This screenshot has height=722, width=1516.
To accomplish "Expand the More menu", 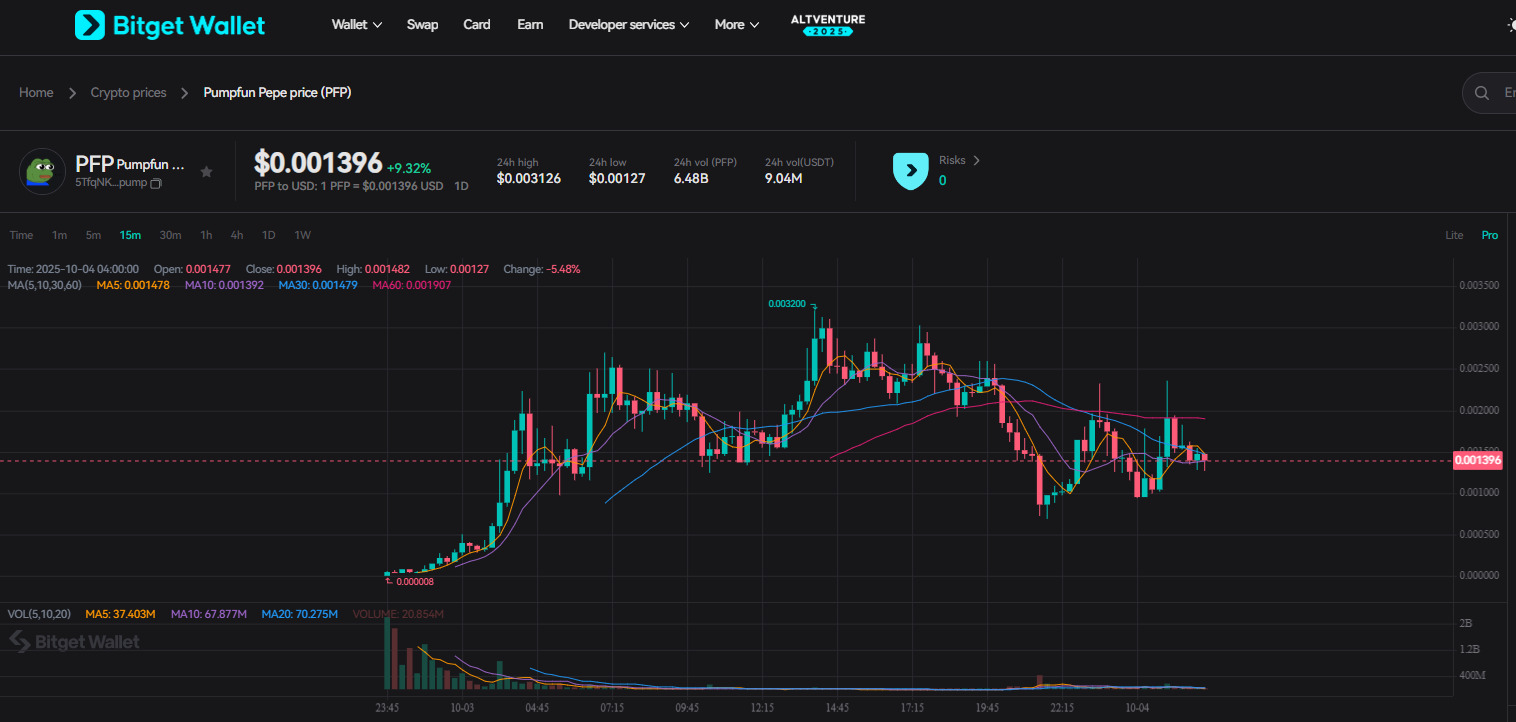I will [x=737, y=25].
